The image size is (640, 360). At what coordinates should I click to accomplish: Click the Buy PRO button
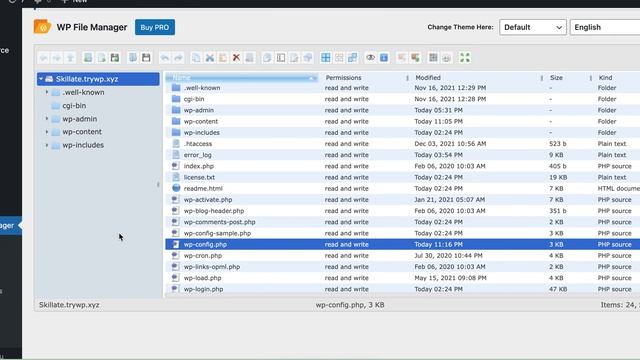point(155,27)
